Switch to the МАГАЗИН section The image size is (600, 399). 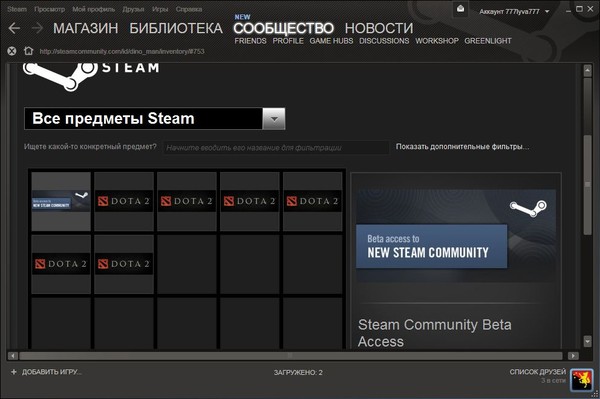click(x=86, y=28)
